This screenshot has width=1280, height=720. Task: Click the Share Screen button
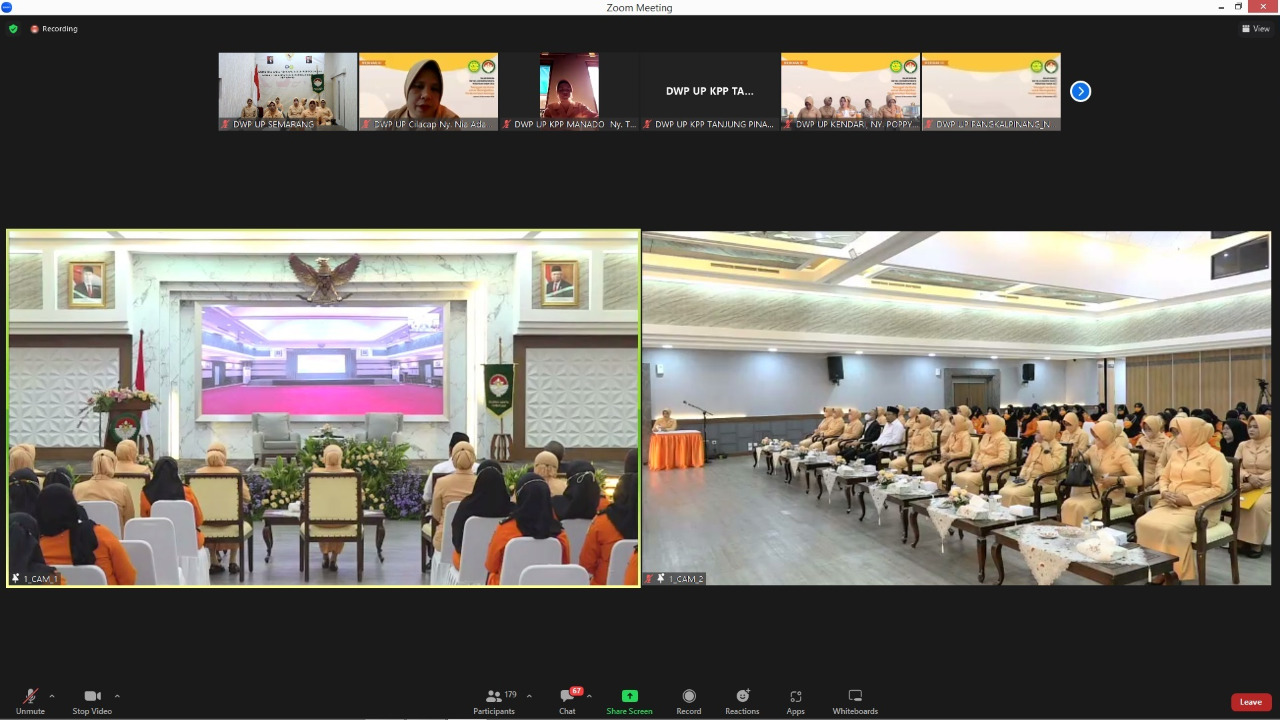coord(629,701)
